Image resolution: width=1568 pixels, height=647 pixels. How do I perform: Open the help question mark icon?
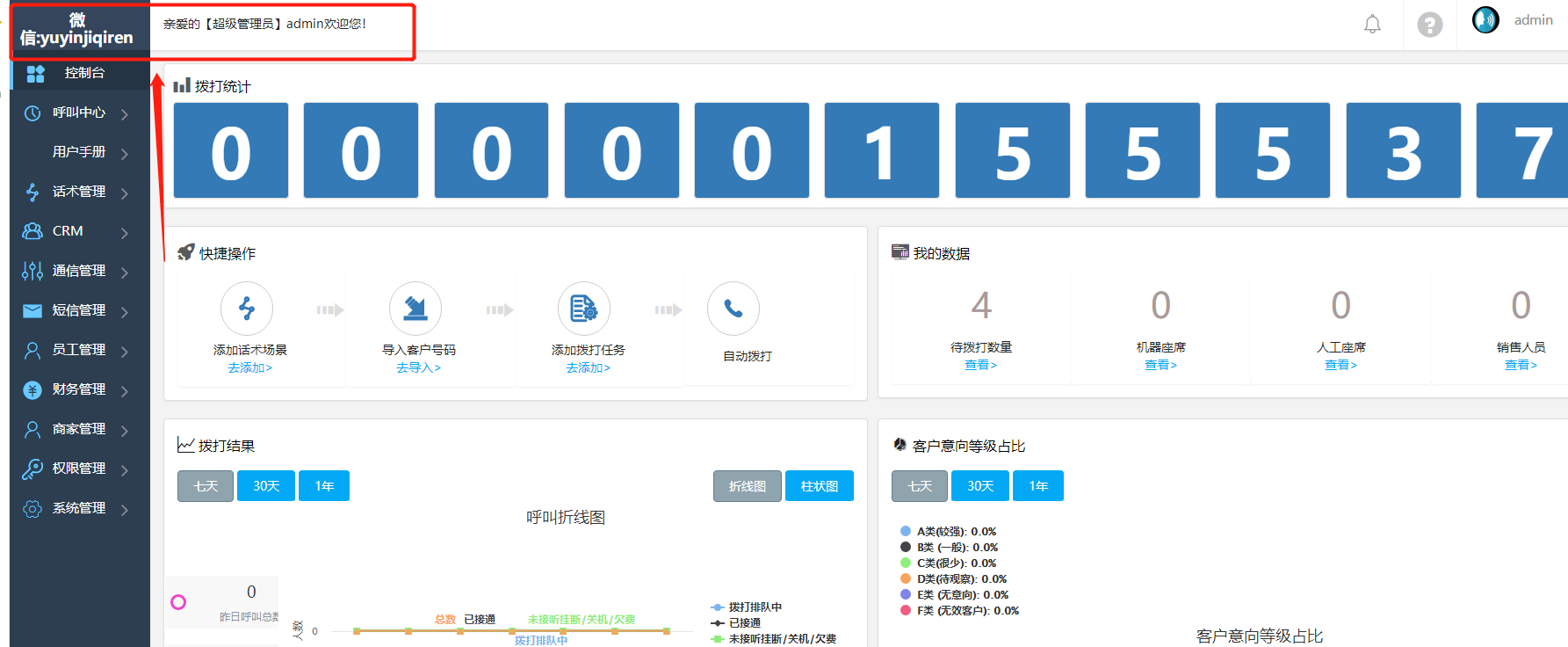(1430, 24)
